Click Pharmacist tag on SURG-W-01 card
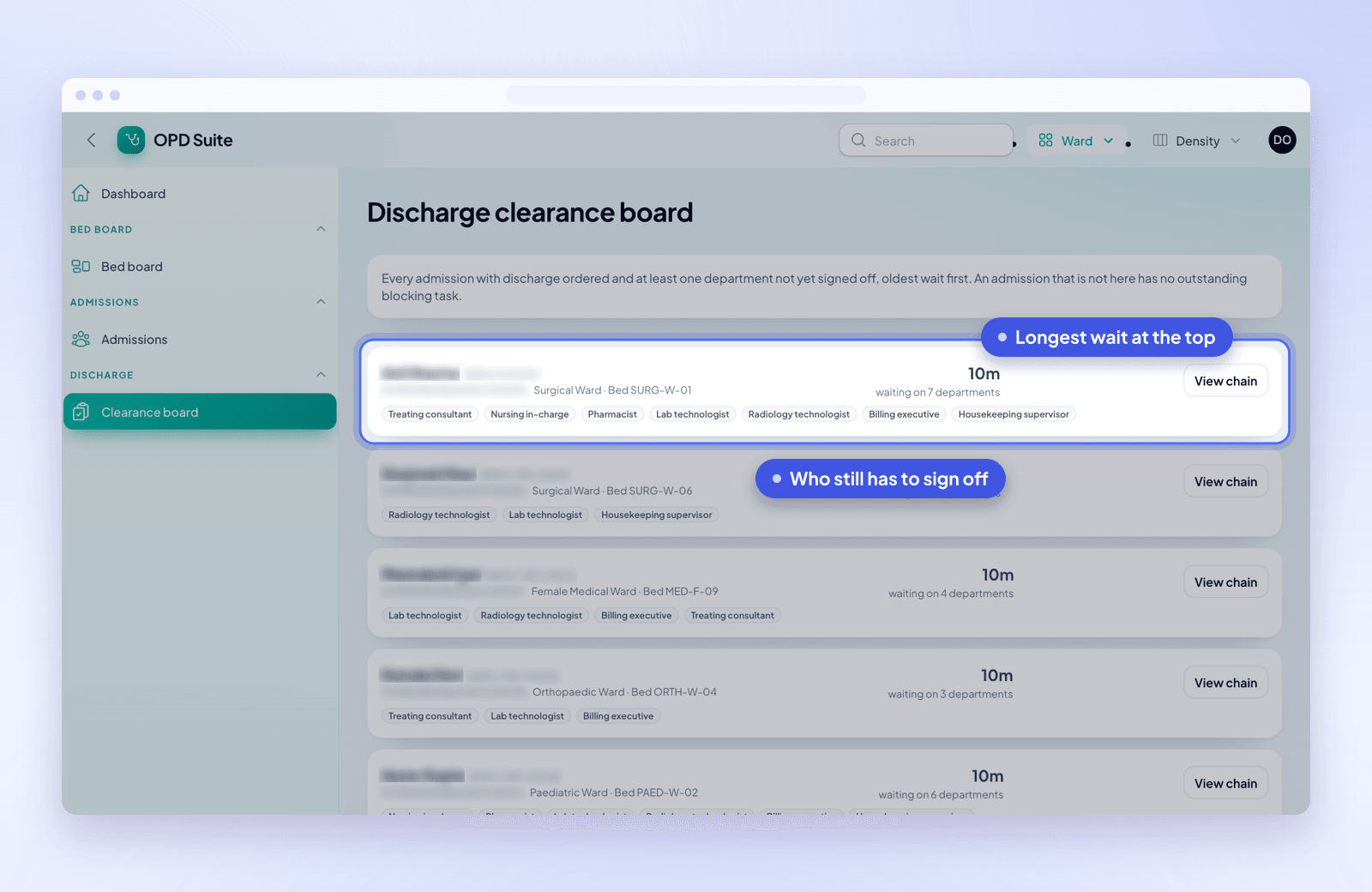Viewport: 1372px width, 892px height. click(612, 414)
